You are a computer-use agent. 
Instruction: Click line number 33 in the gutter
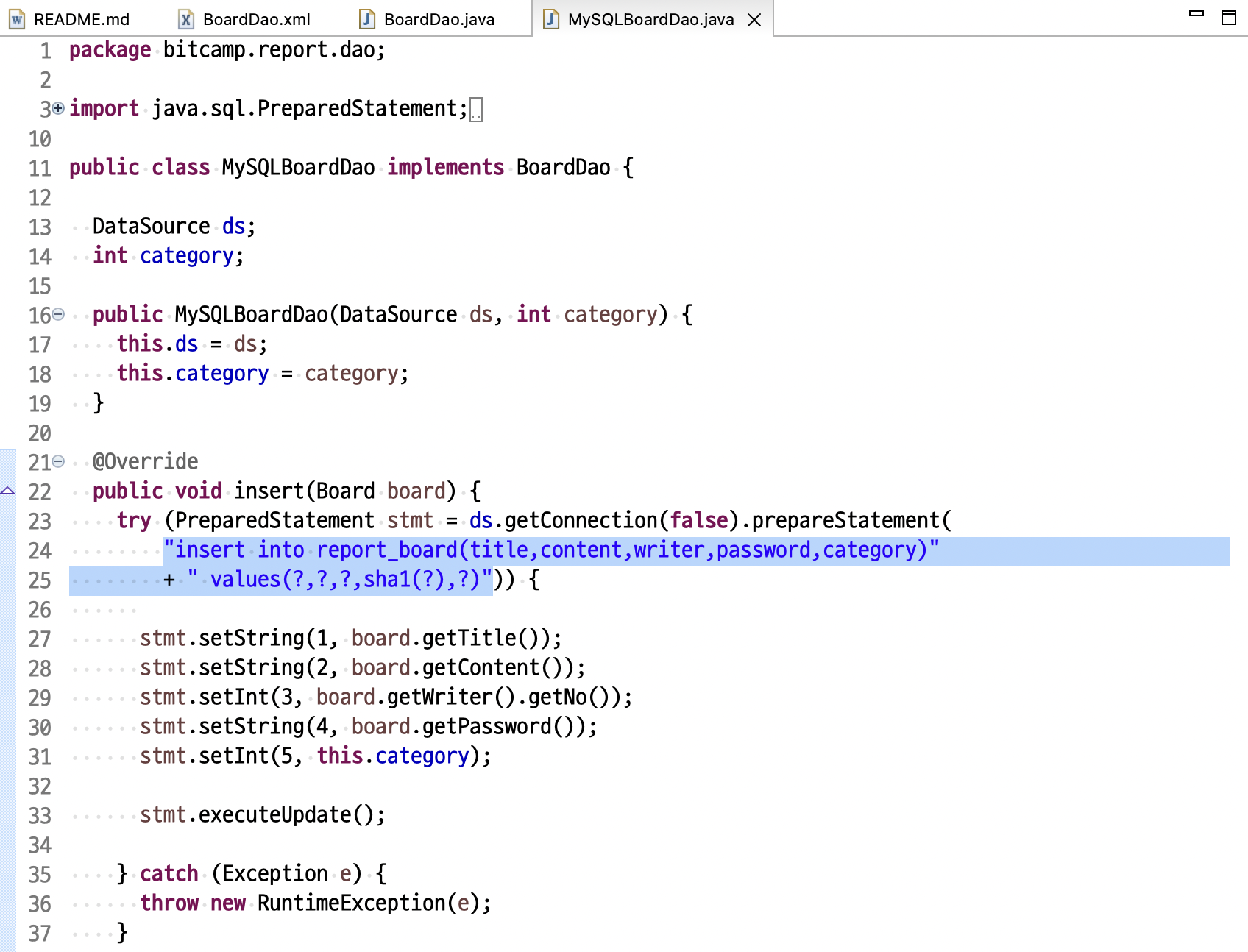tap(40, 816)
